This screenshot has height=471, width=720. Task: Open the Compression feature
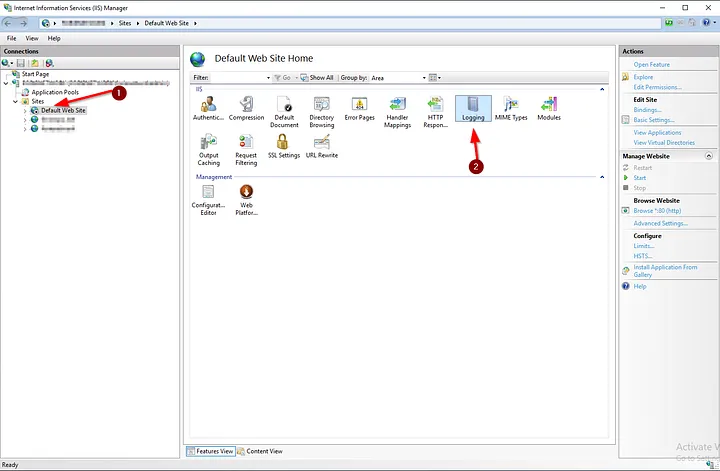click(246, 106)
